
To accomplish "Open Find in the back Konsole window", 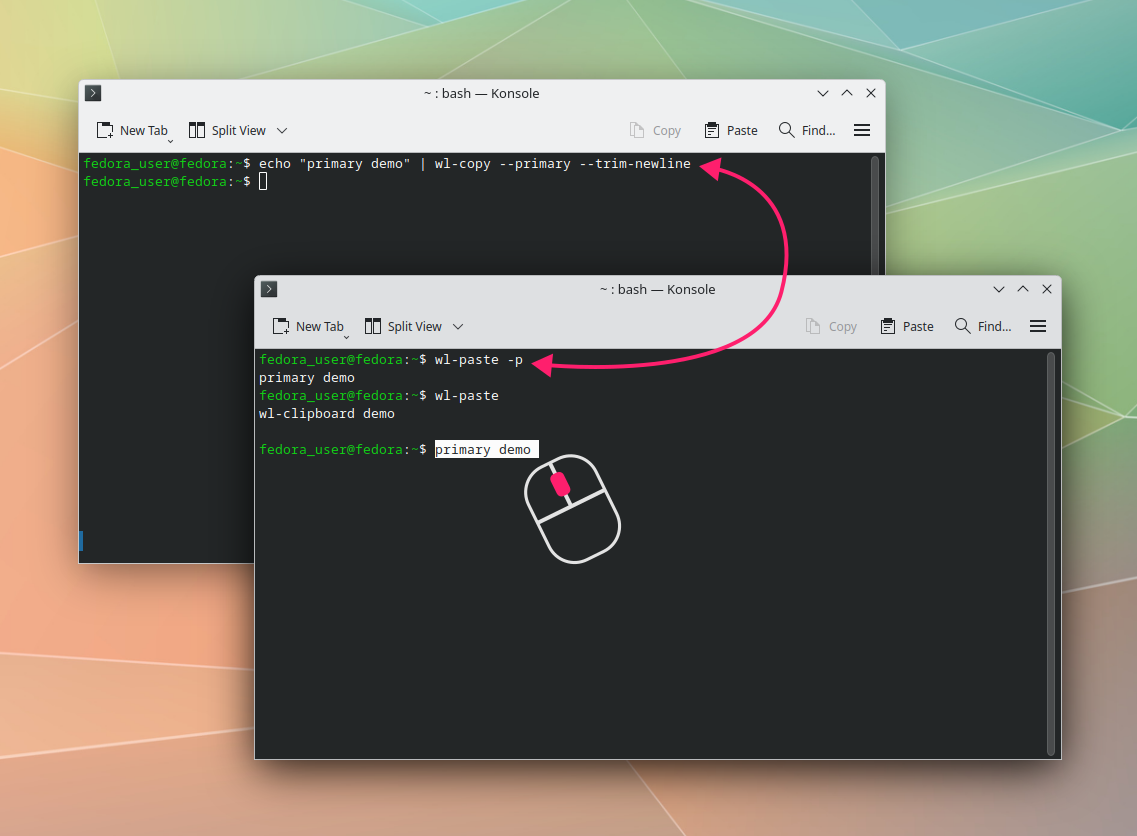I will [x=807, y=131].
